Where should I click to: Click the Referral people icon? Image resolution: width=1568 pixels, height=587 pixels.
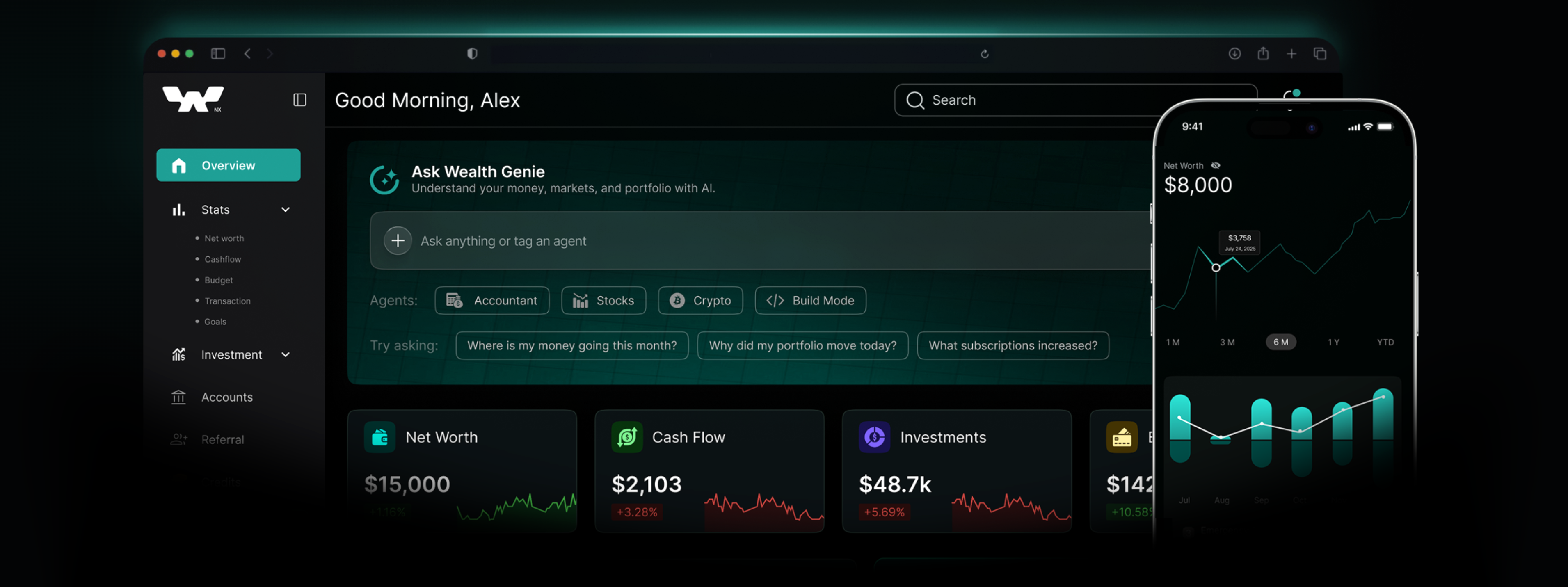click(x=178, y=439)
